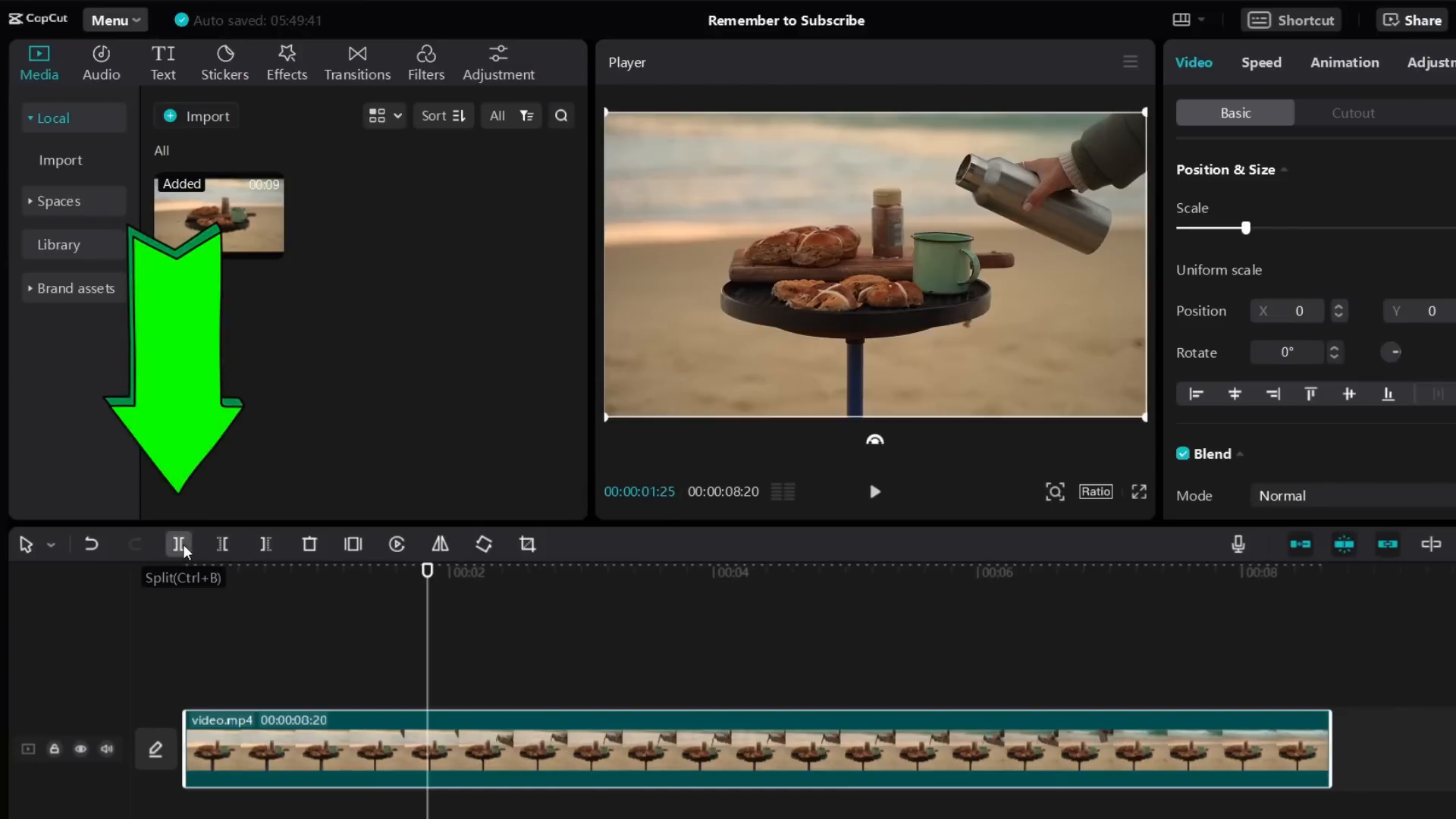Click the Import button with plus icon
1456x819 pixels.
[x=196, y=116]
